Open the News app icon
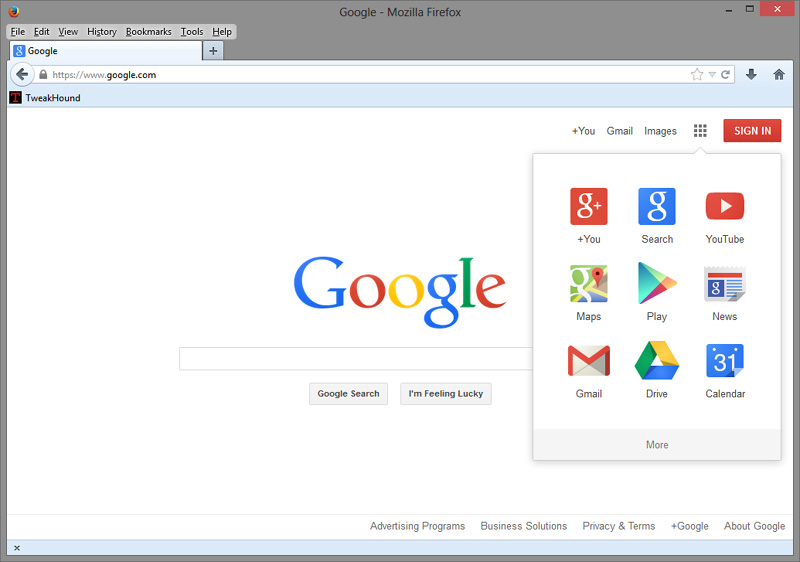The height and width of the screenshot is (562, 800). 724,284
